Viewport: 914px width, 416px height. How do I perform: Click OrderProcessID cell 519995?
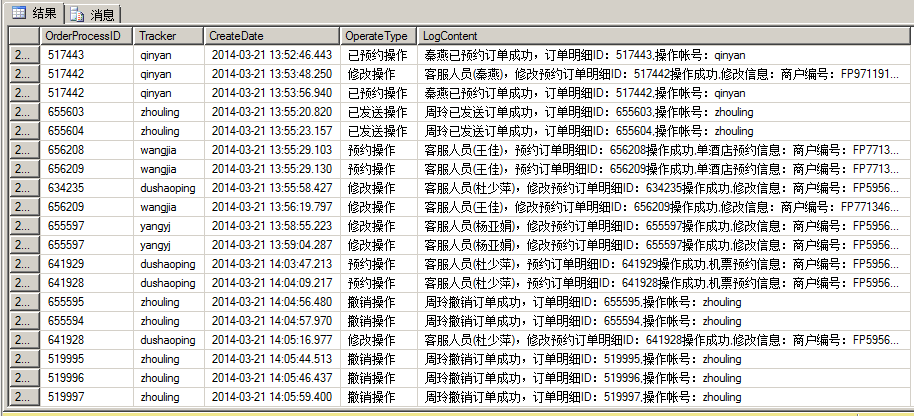(87, 359)
